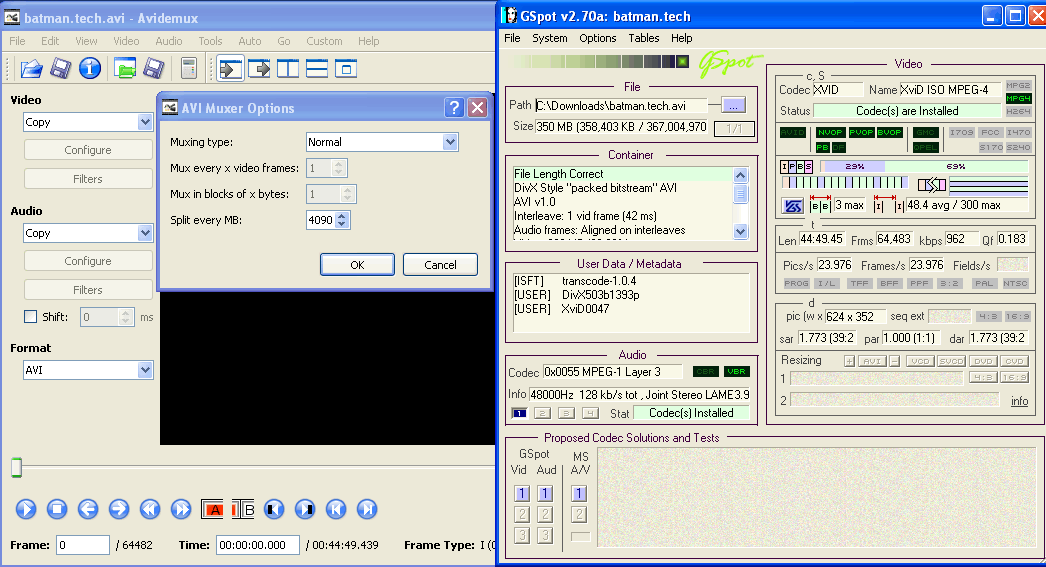Toggle the MPG4 indicator in GSpot Video
This screenshot has width=1046, height=567.
pos(1019,98)
